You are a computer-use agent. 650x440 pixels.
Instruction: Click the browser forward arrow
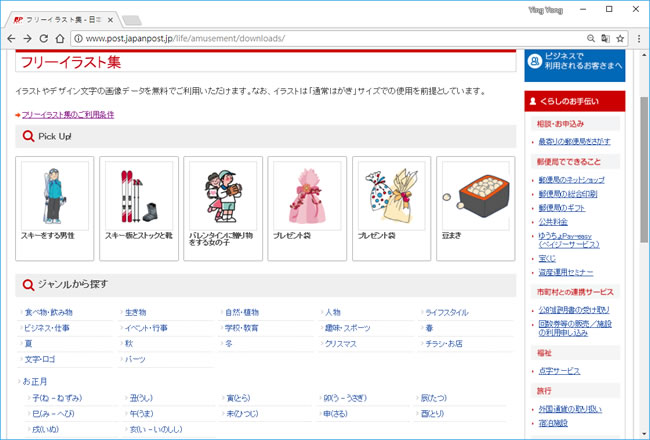[x=28, y=38]
